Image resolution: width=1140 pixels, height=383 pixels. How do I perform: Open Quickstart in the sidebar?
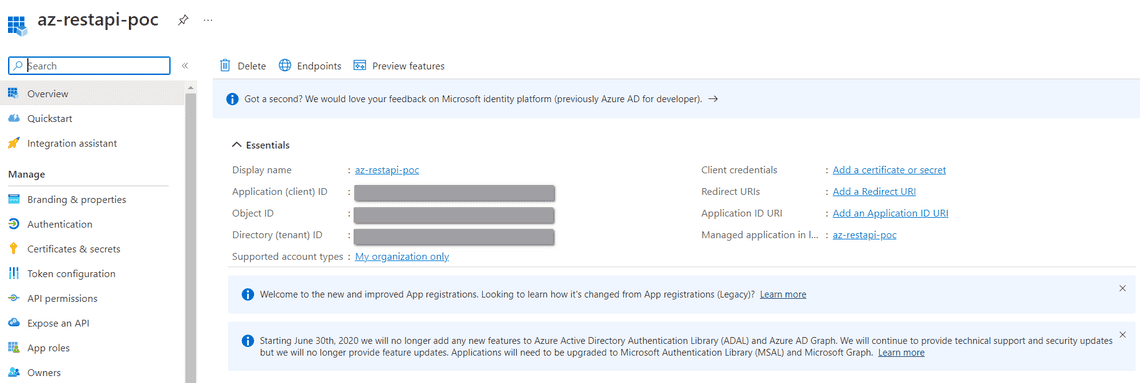click(49, 118)
